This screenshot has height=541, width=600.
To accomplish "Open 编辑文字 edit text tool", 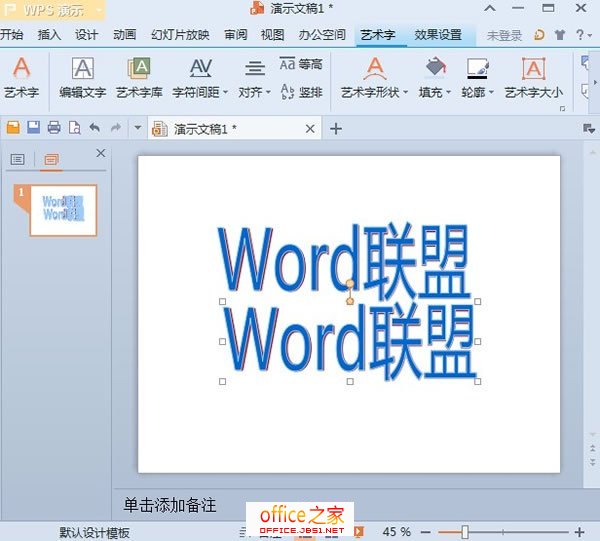I will pyautogui.click(x=83, y=78).
